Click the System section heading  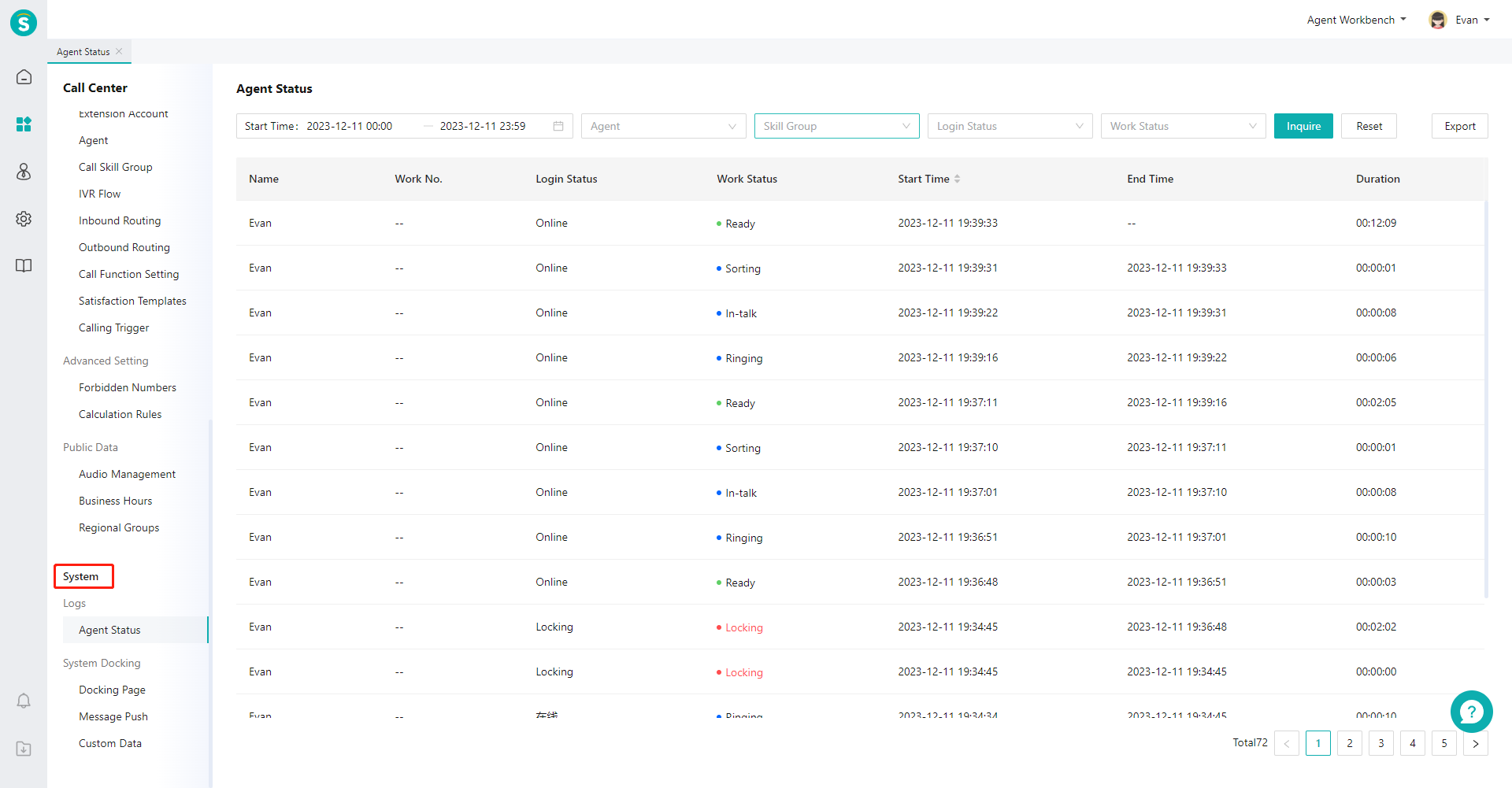80,576
